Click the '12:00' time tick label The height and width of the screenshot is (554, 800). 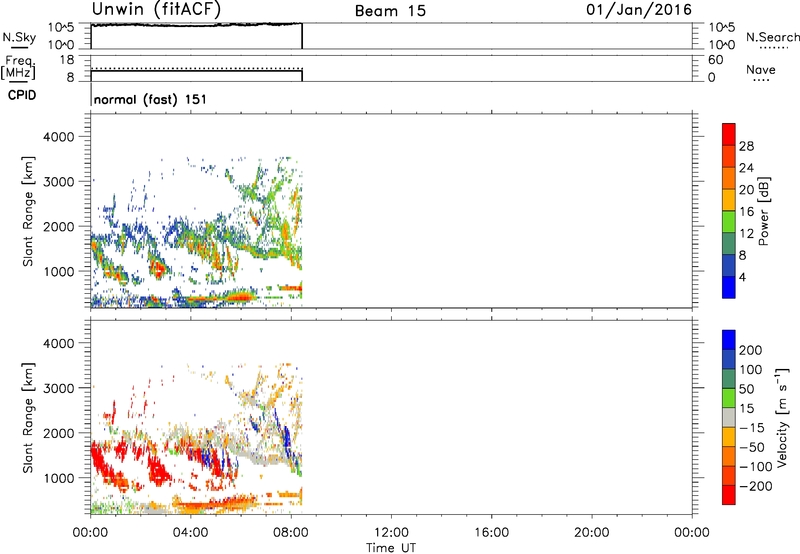coord(391,533)
